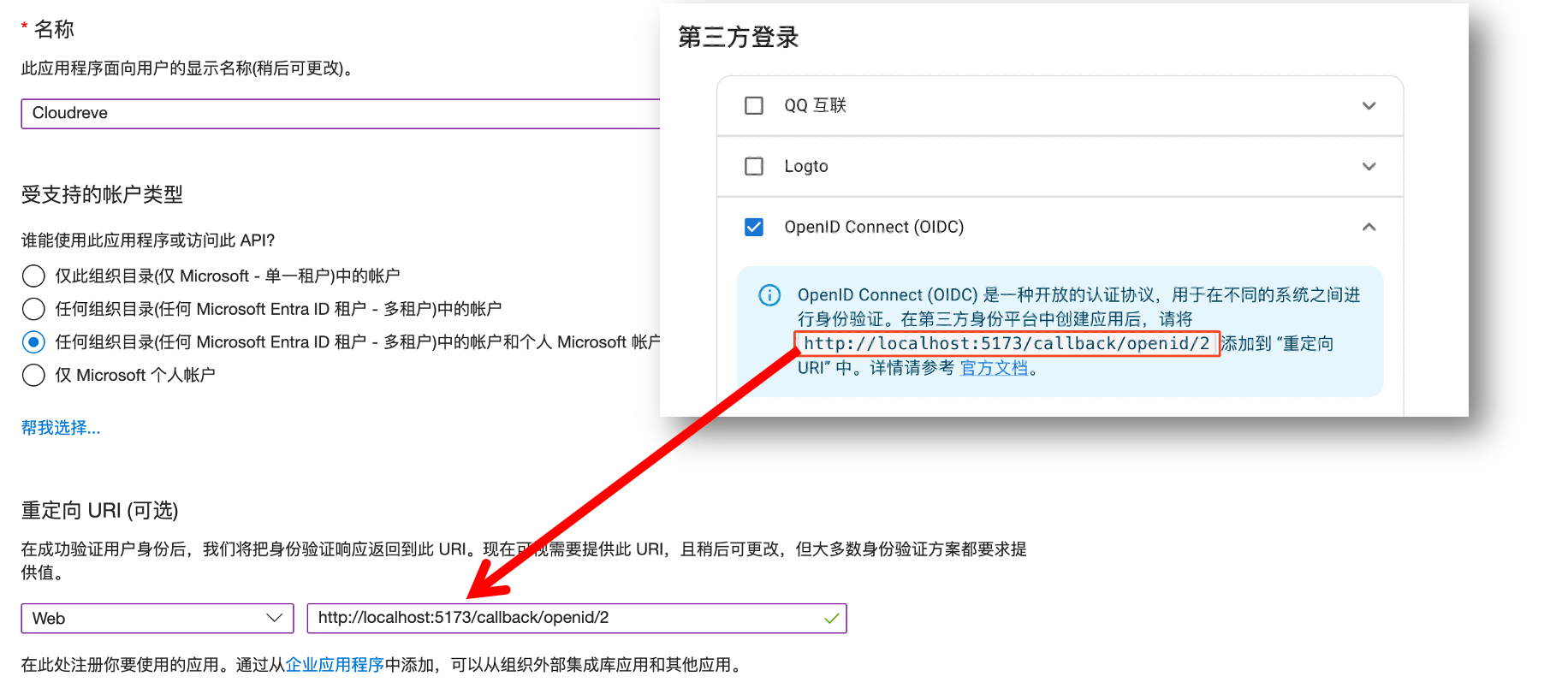Viewport: 1568px width, 700px height.
Task: Choose 仅 Microsoft 个人帐户 radio option
Action: click(33, 375)
